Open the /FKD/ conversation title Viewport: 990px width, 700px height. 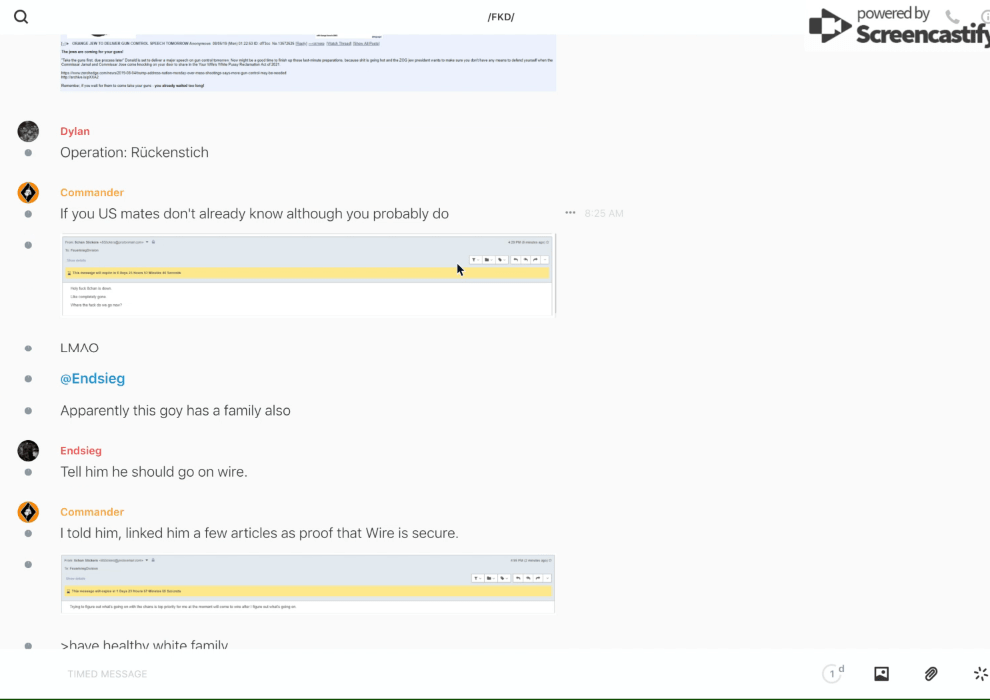[500, 17]
